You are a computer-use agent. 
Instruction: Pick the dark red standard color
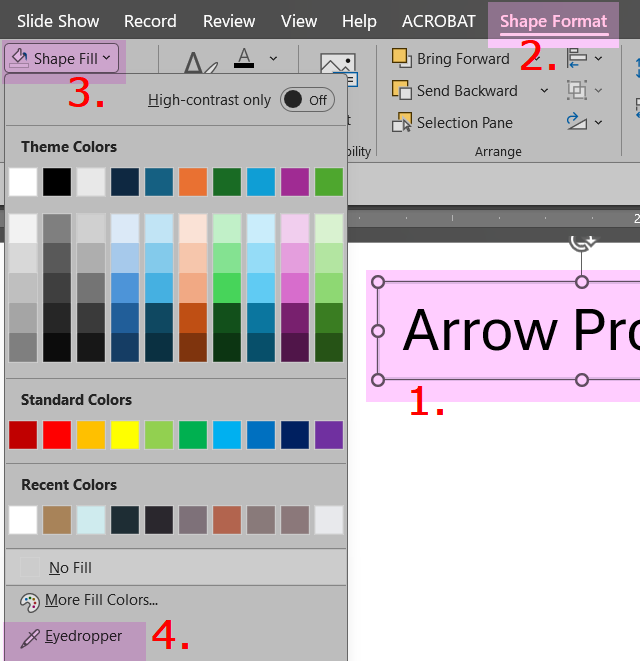23,435
